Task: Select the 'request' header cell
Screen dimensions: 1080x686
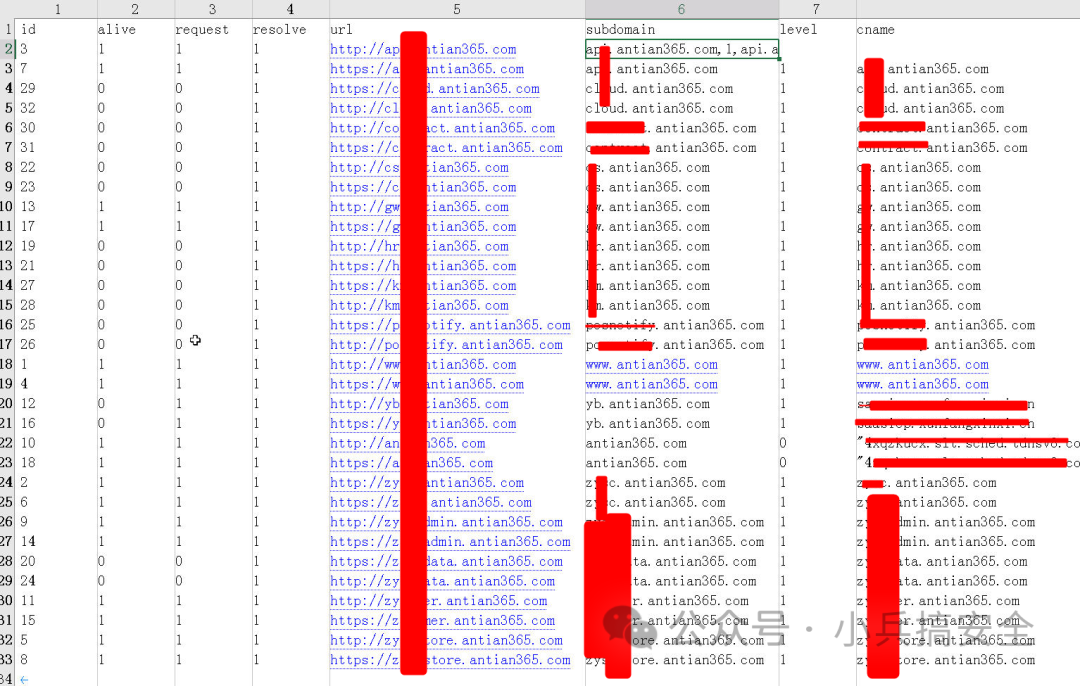Action: click(202, 30)
